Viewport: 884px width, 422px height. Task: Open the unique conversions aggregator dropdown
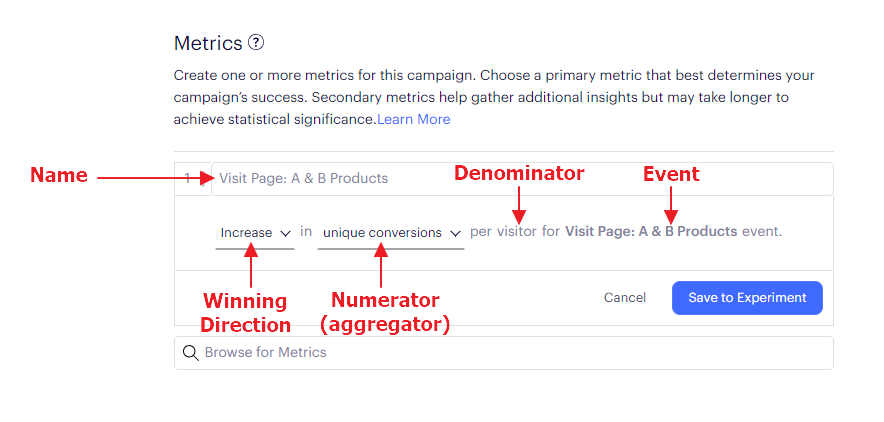(x=391, y=233)
